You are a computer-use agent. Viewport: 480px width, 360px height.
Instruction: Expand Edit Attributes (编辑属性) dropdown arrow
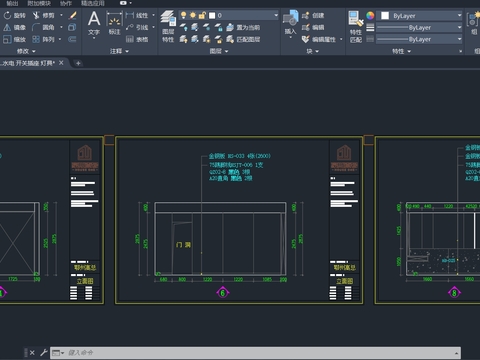341,39
